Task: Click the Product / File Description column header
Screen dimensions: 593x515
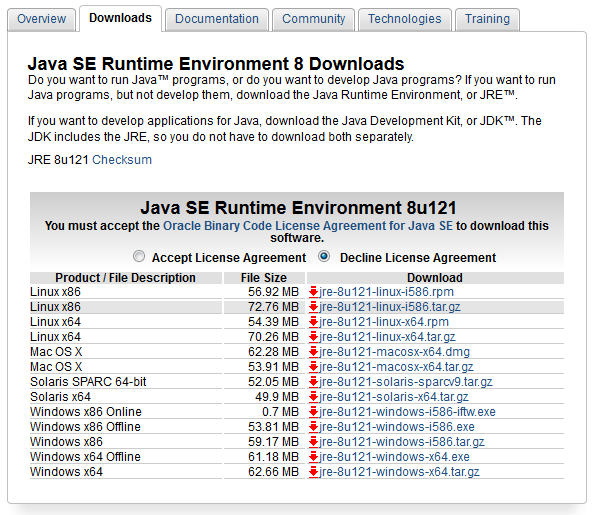Action: pyautogui.click(x=126, y=278)
